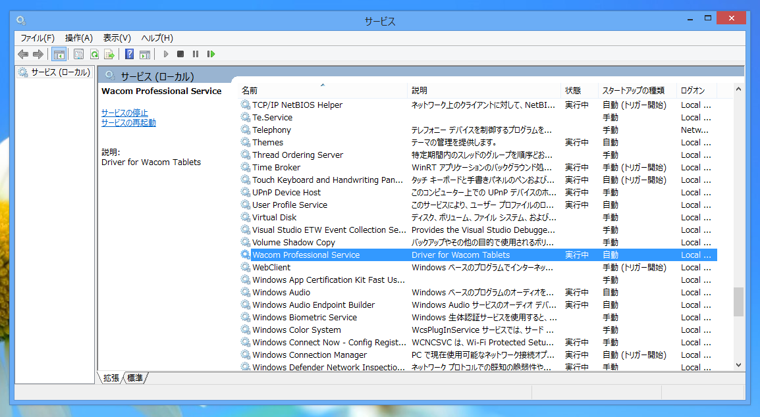Click the 実行中 status cell for Time Broker
The width and height of the screenshot is (760, 417).
[577, 168]
